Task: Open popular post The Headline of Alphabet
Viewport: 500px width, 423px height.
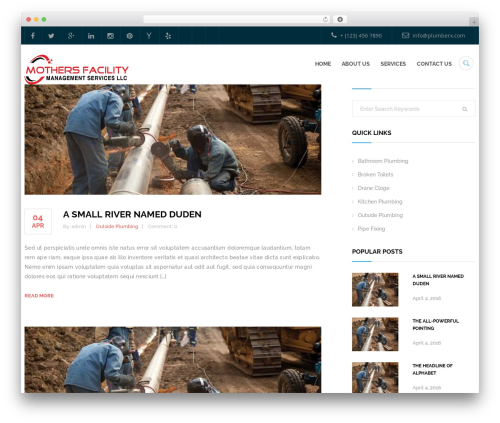Action: (432, 369)
